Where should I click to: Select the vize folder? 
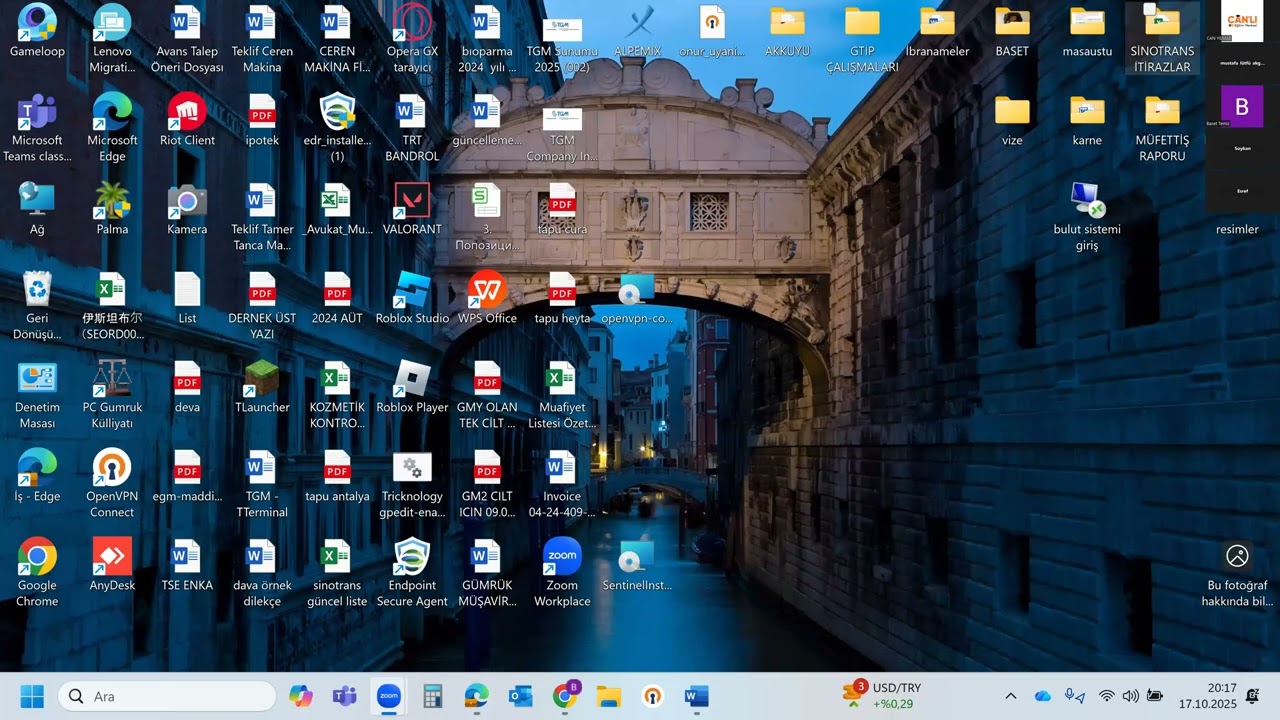coord(1012,121)
